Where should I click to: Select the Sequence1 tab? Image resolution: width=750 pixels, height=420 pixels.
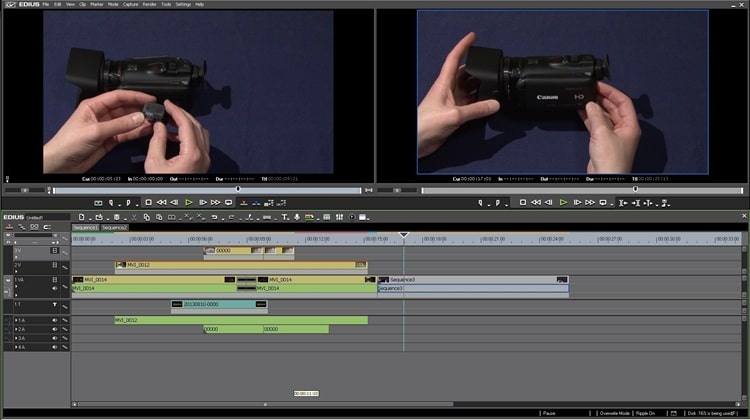[x=85, y=228]
